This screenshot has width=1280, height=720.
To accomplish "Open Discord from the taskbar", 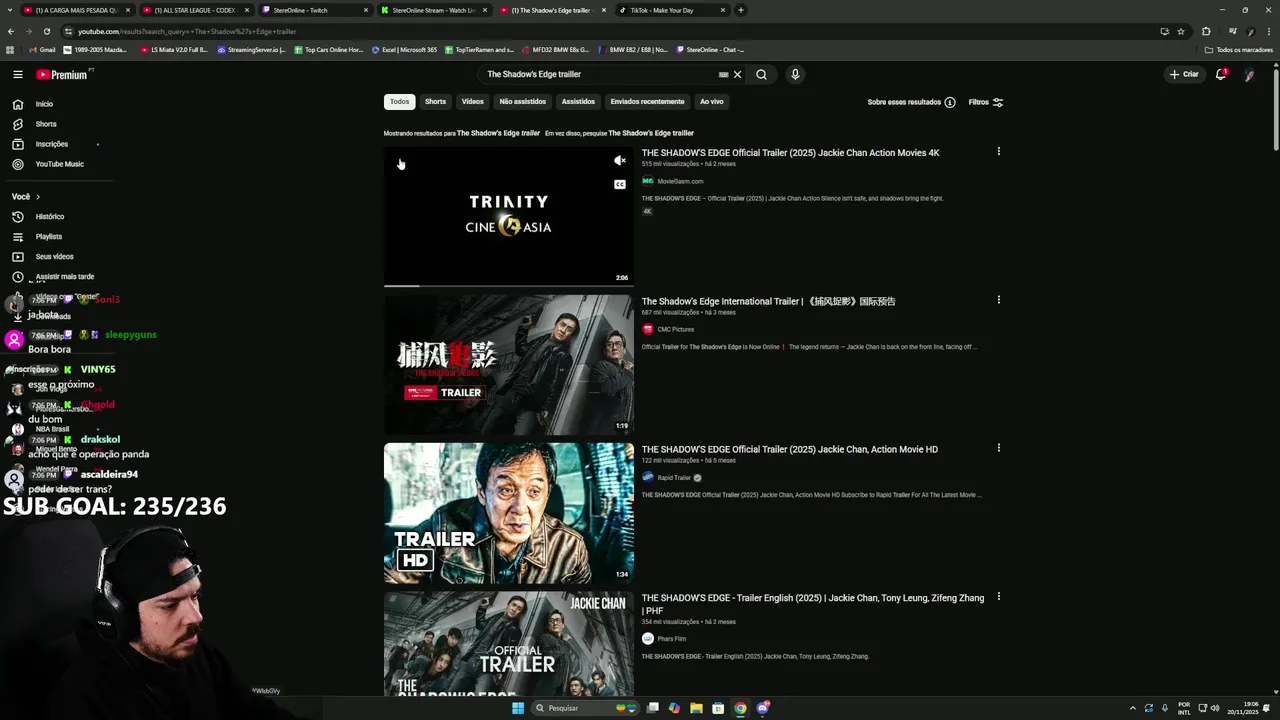I will tap(762, 708).
